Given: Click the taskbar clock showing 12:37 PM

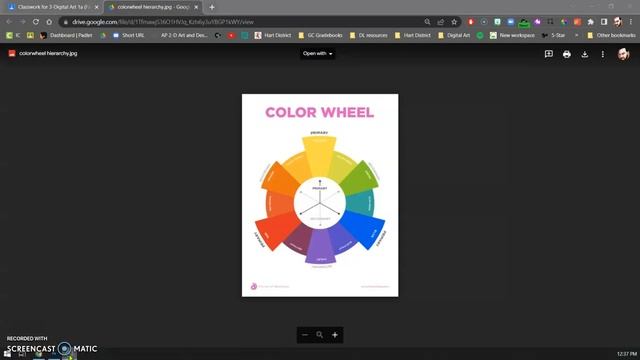Looking at the screenshot, I should (x=627, y=354).
